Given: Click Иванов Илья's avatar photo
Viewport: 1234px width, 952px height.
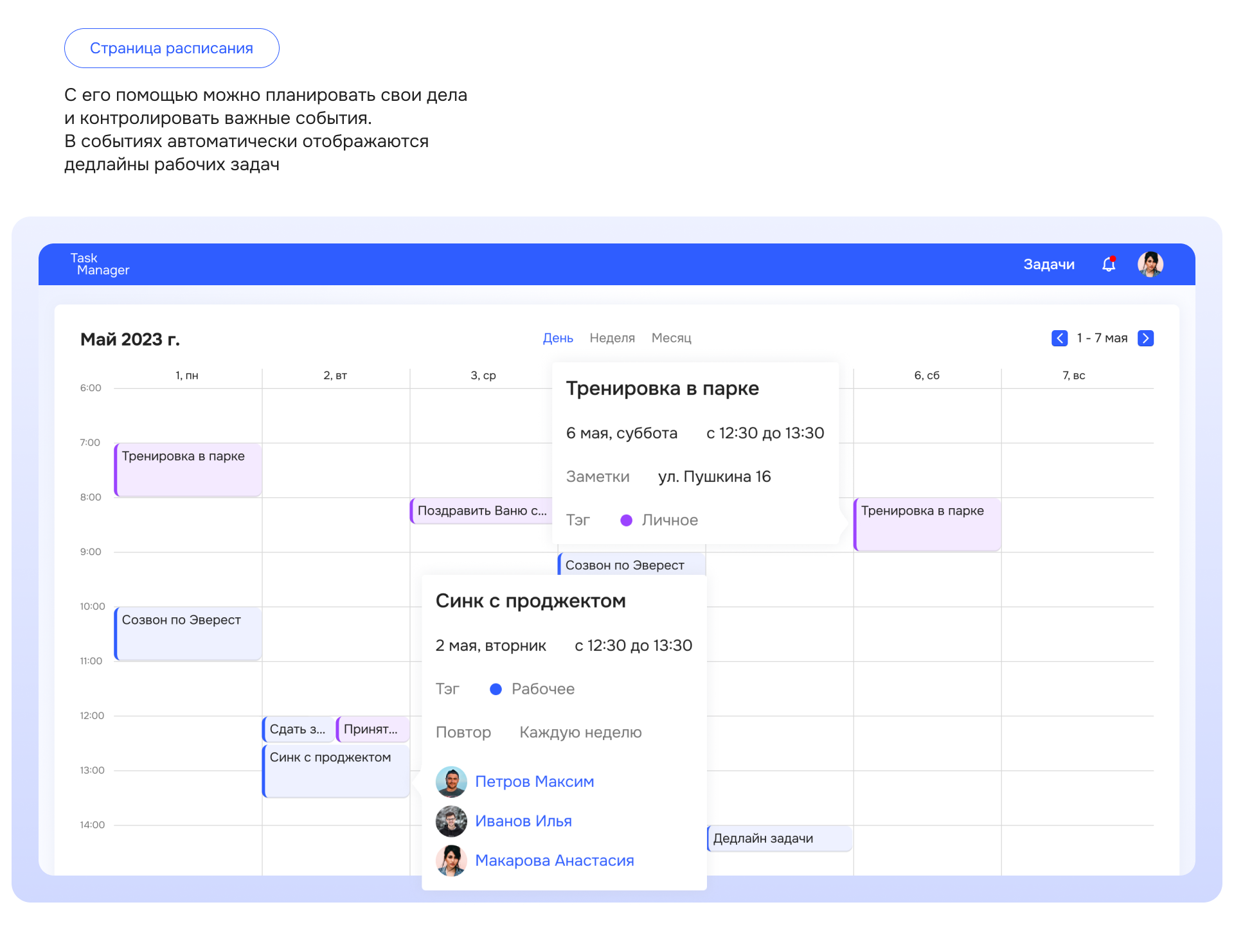Looking at the screenshot, I should 451,821.
